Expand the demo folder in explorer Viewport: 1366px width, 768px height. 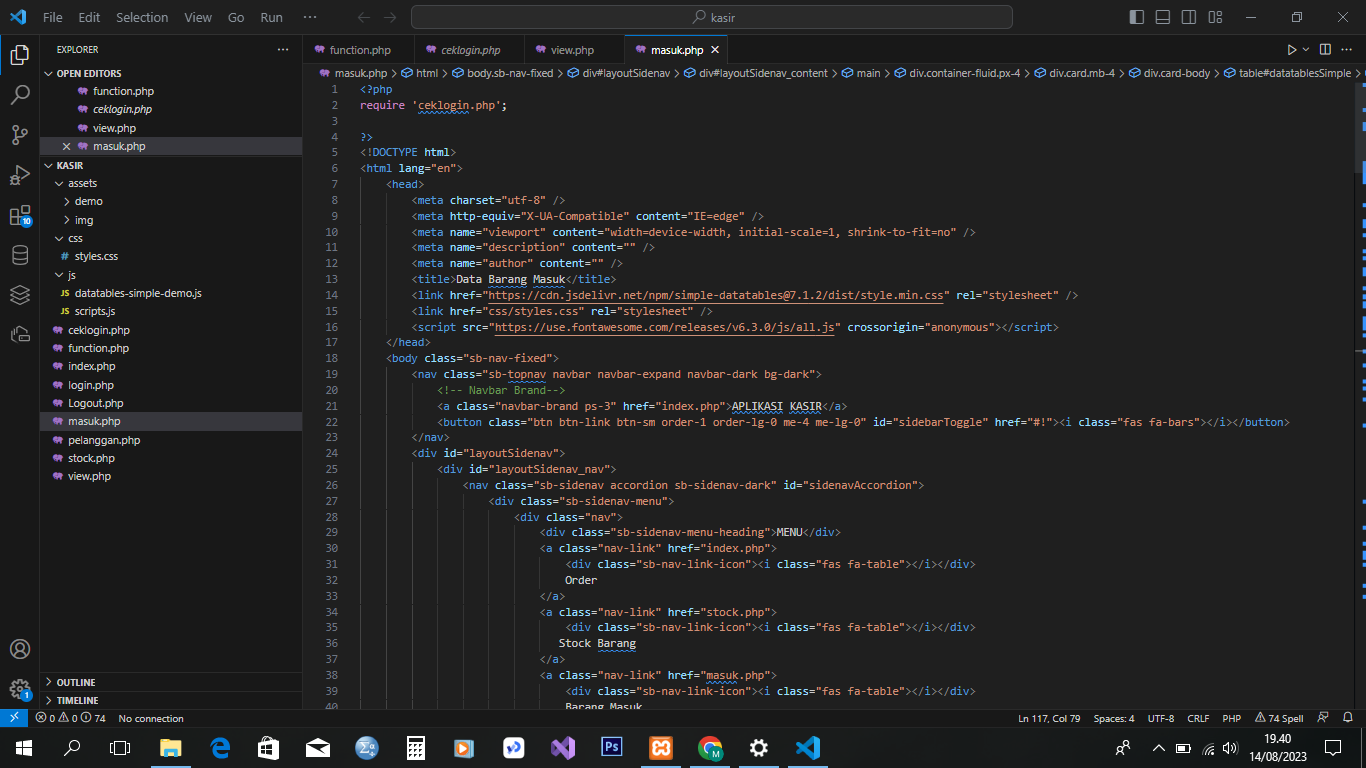point(88,201)
